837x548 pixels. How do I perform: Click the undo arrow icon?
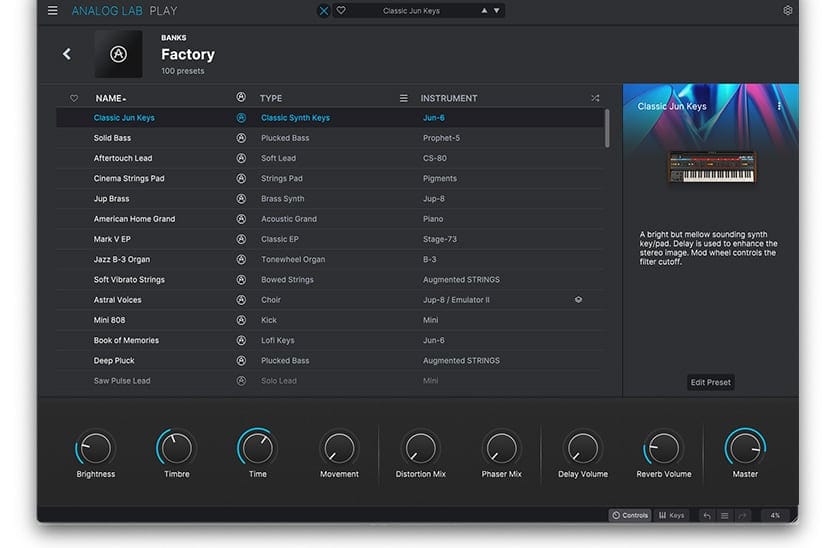[x=707, y=515]
